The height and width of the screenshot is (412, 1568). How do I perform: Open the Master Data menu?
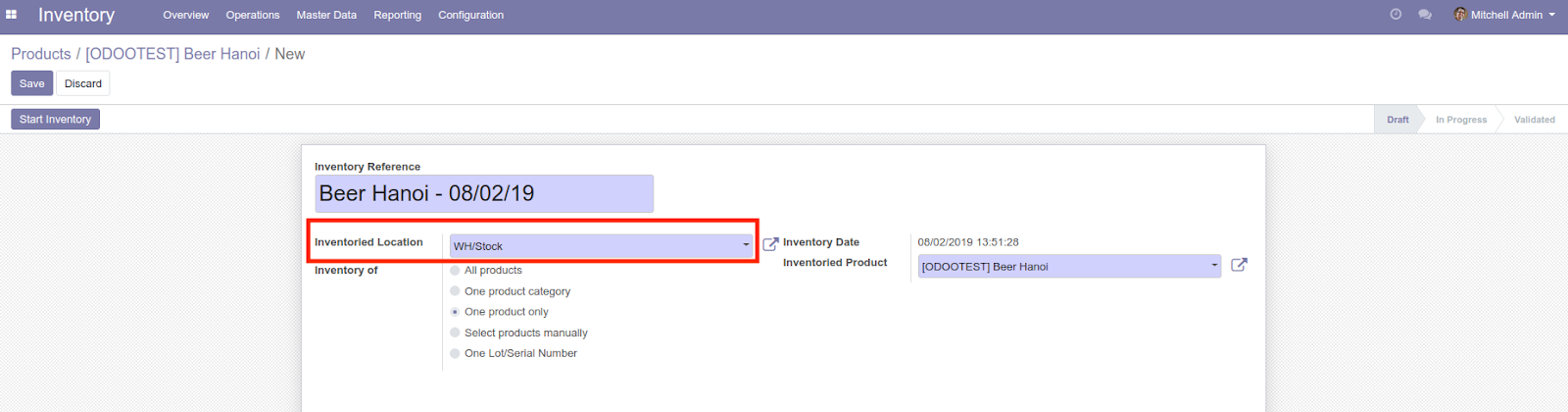tap(326, 15)
